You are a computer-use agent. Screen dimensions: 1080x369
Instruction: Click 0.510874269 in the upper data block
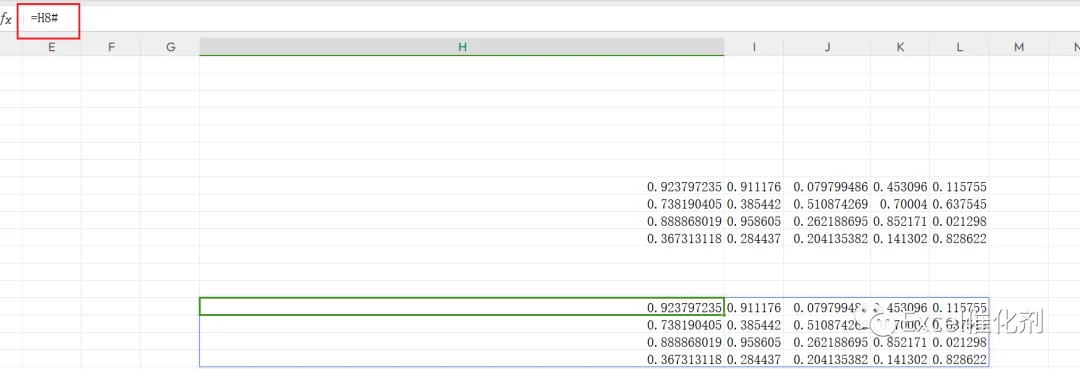click(x=831, y=204)
